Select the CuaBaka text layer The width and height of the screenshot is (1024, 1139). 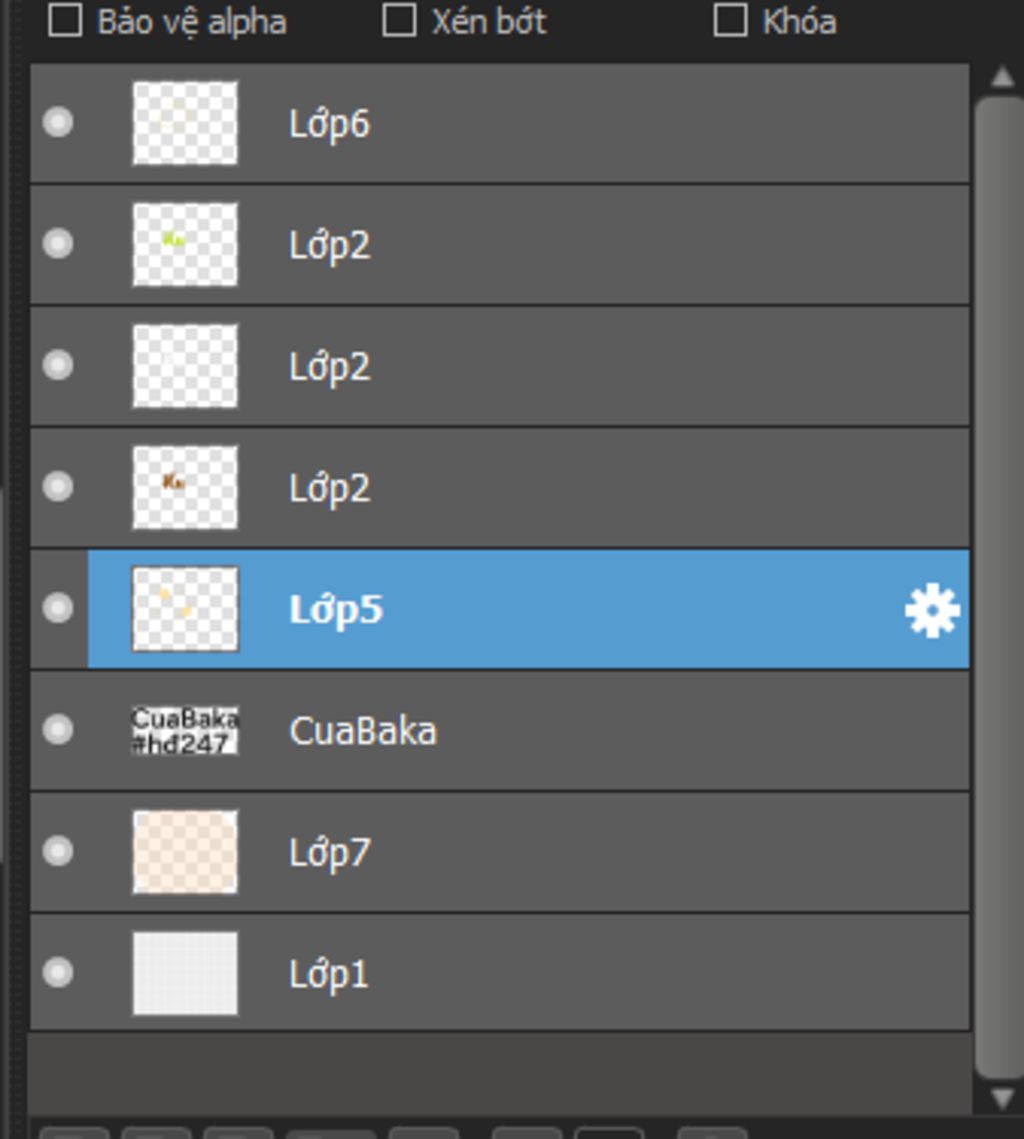pyautogui.click(x=500, y=731)
